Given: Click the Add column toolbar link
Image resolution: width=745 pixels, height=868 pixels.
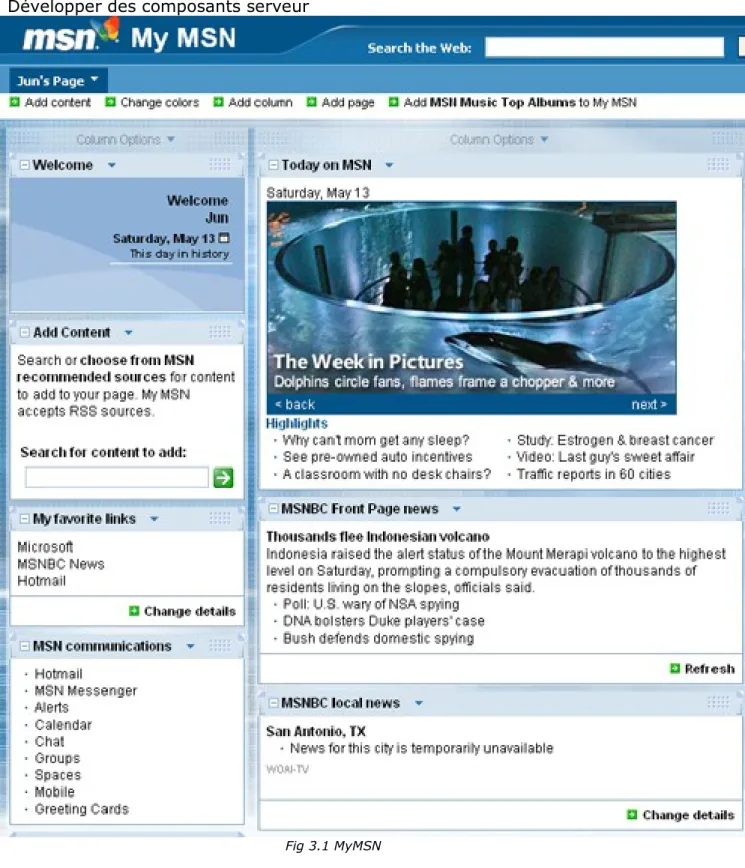Looking at the screenshot, I should click(260, 102).
